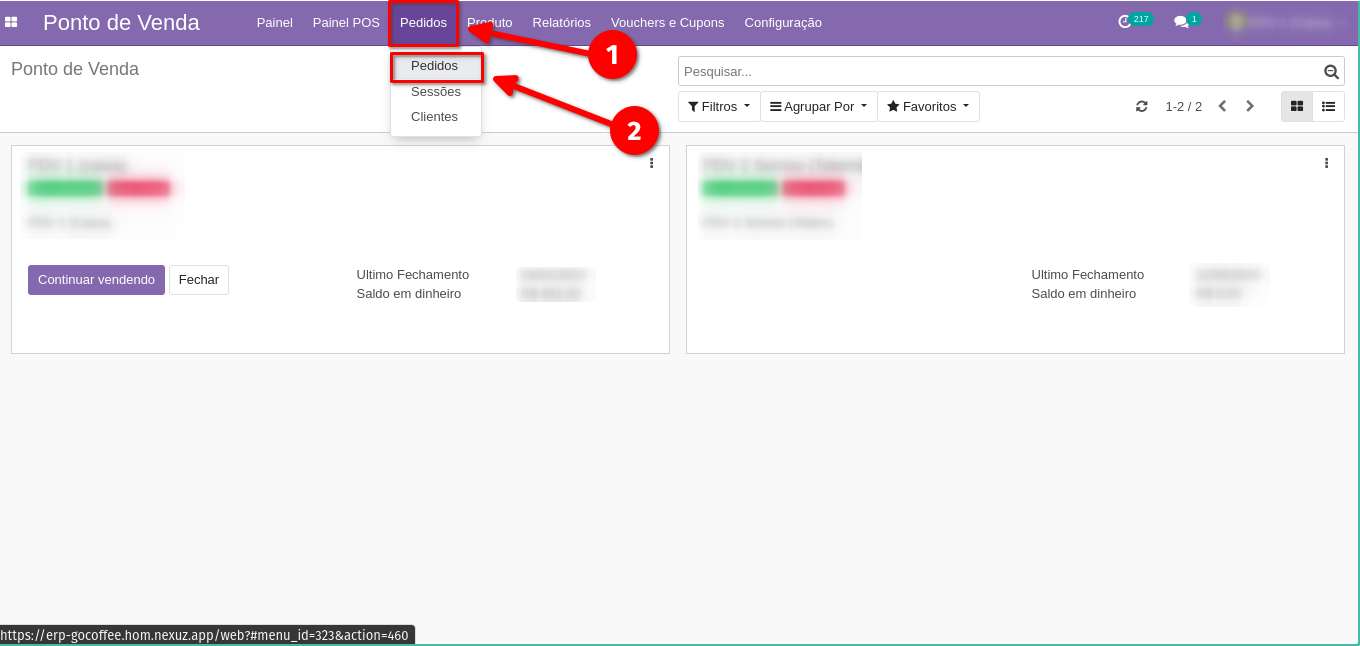
Task: Click the Fechar button
Action: tap(199, 280)
